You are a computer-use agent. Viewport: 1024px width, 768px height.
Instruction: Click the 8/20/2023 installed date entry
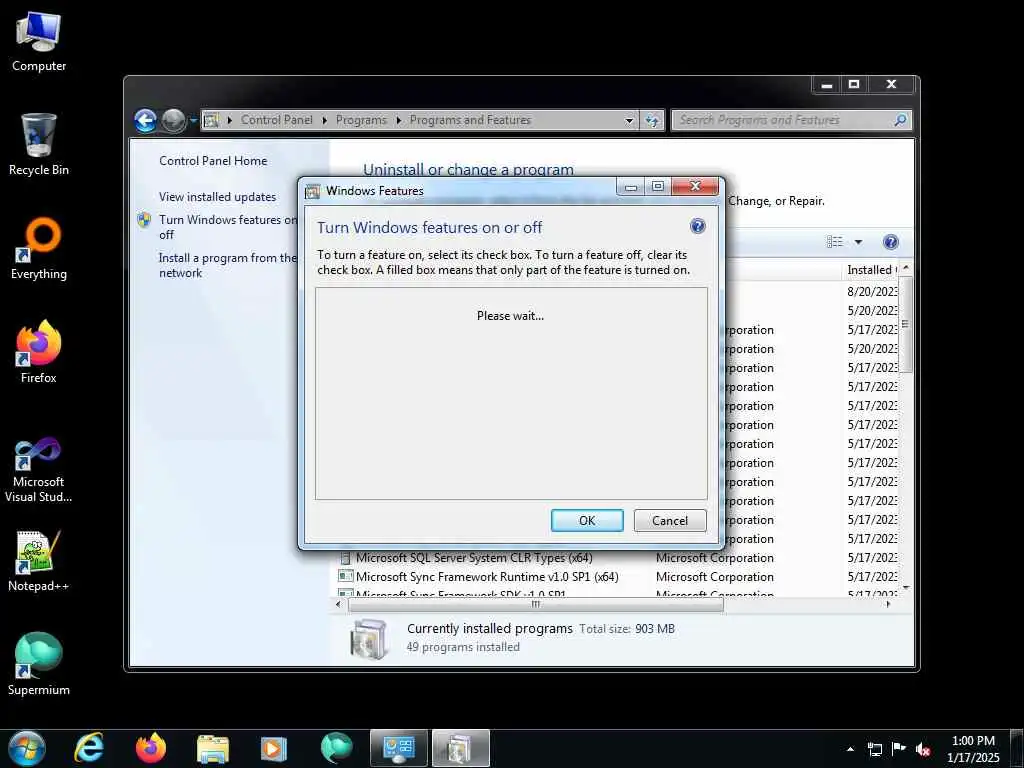pyautogui.click(x=872, y=292)
